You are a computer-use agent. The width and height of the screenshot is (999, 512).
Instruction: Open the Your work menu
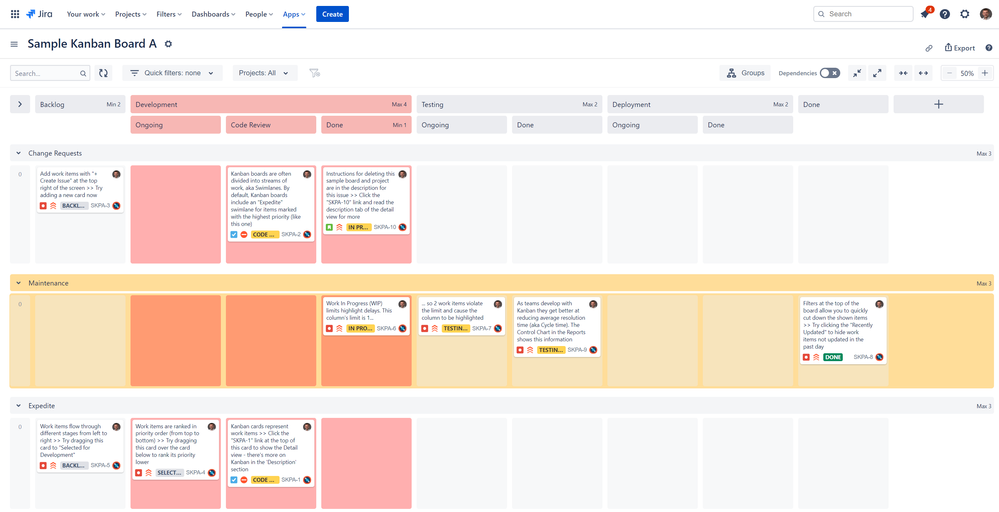click(87, 14)
